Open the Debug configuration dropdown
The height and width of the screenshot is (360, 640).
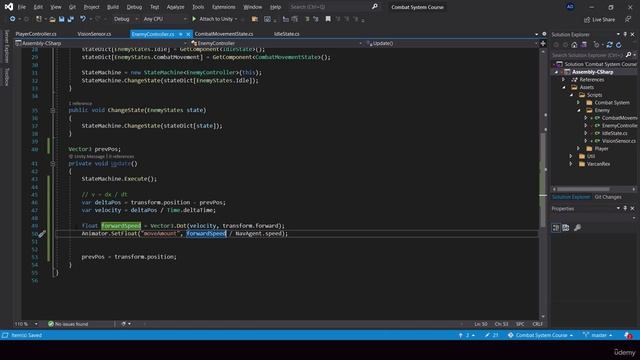pyautogui.click(x=125, y=19)
